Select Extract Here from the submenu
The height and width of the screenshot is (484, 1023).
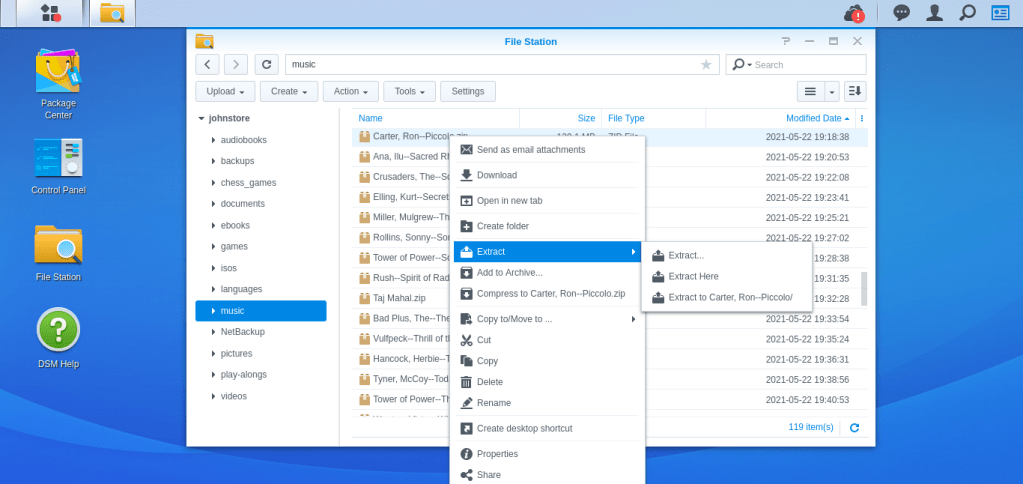(693, 276)
